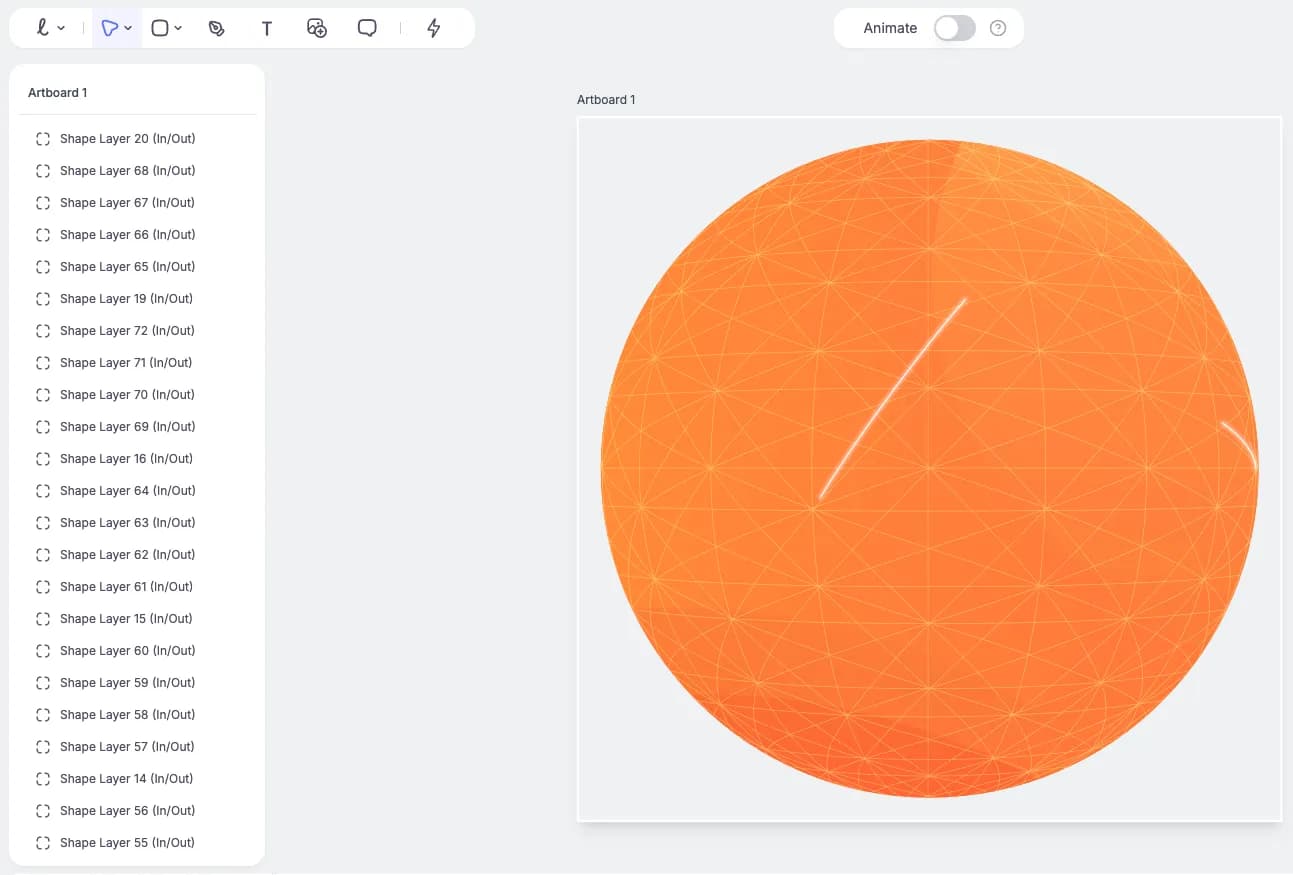Open the plugins and assets icon
The height and width of the screenshot is (875, 1293).
click(x=316, y=27)
